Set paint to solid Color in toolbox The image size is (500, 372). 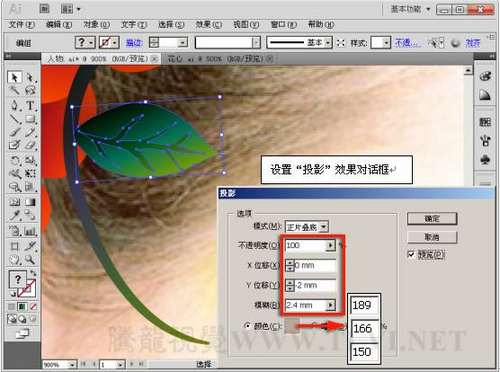(12, 306)
